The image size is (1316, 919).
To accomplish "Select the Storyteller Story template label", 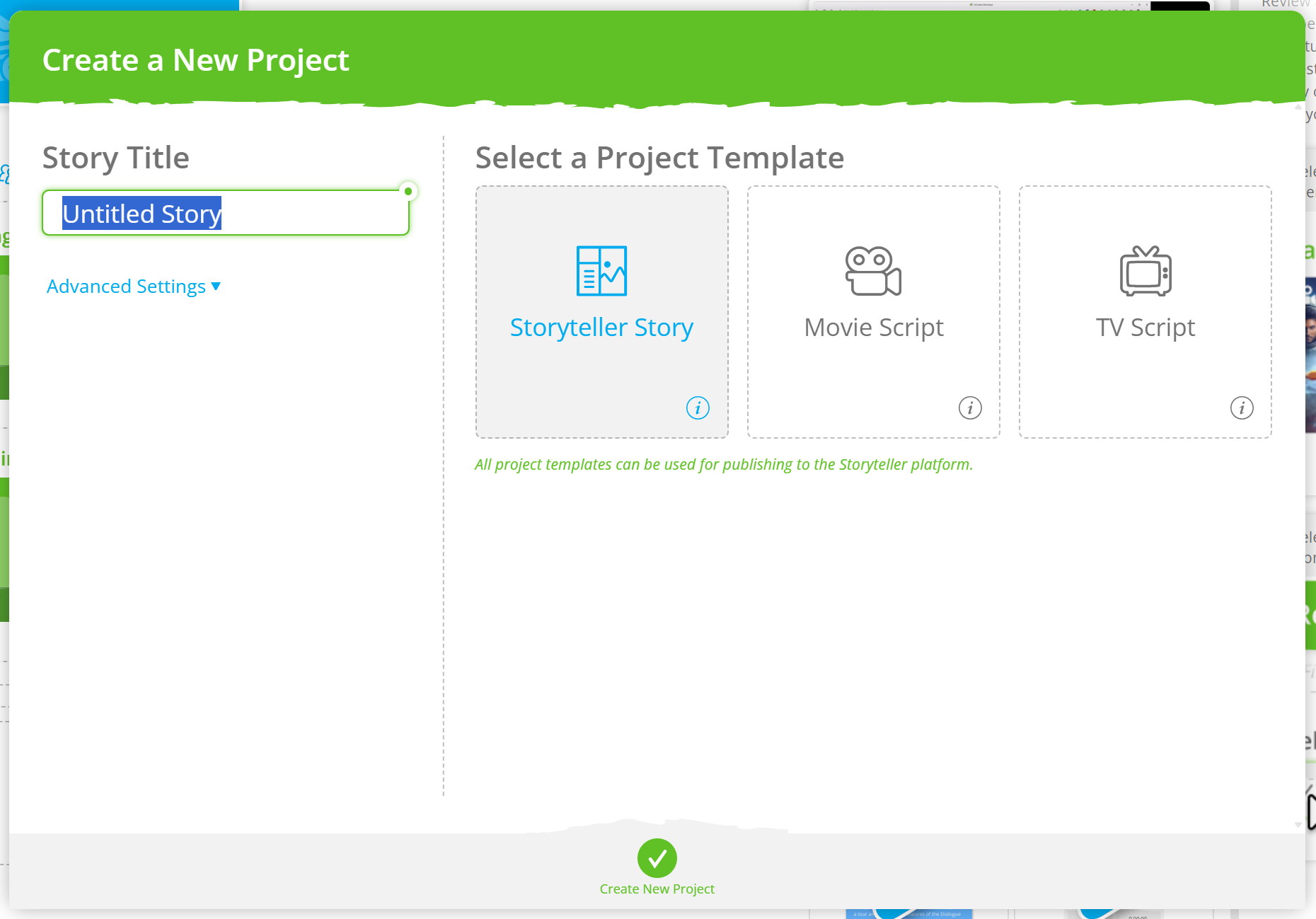I will tap(601, 328).
